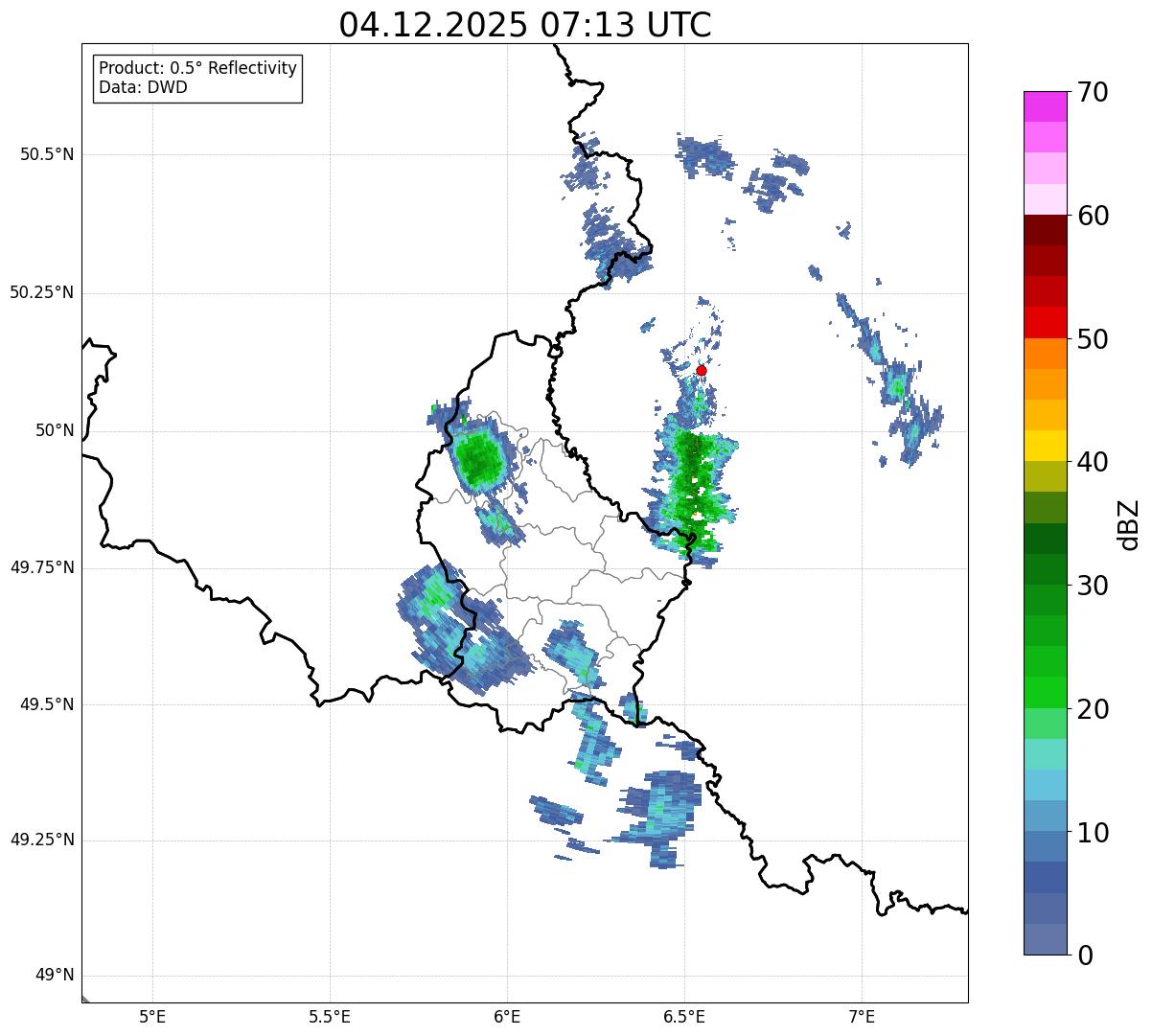Screen dimensions: 1152x1036
Task: Click the "5.5°E" longitude label
Action: pos(330,1016)
